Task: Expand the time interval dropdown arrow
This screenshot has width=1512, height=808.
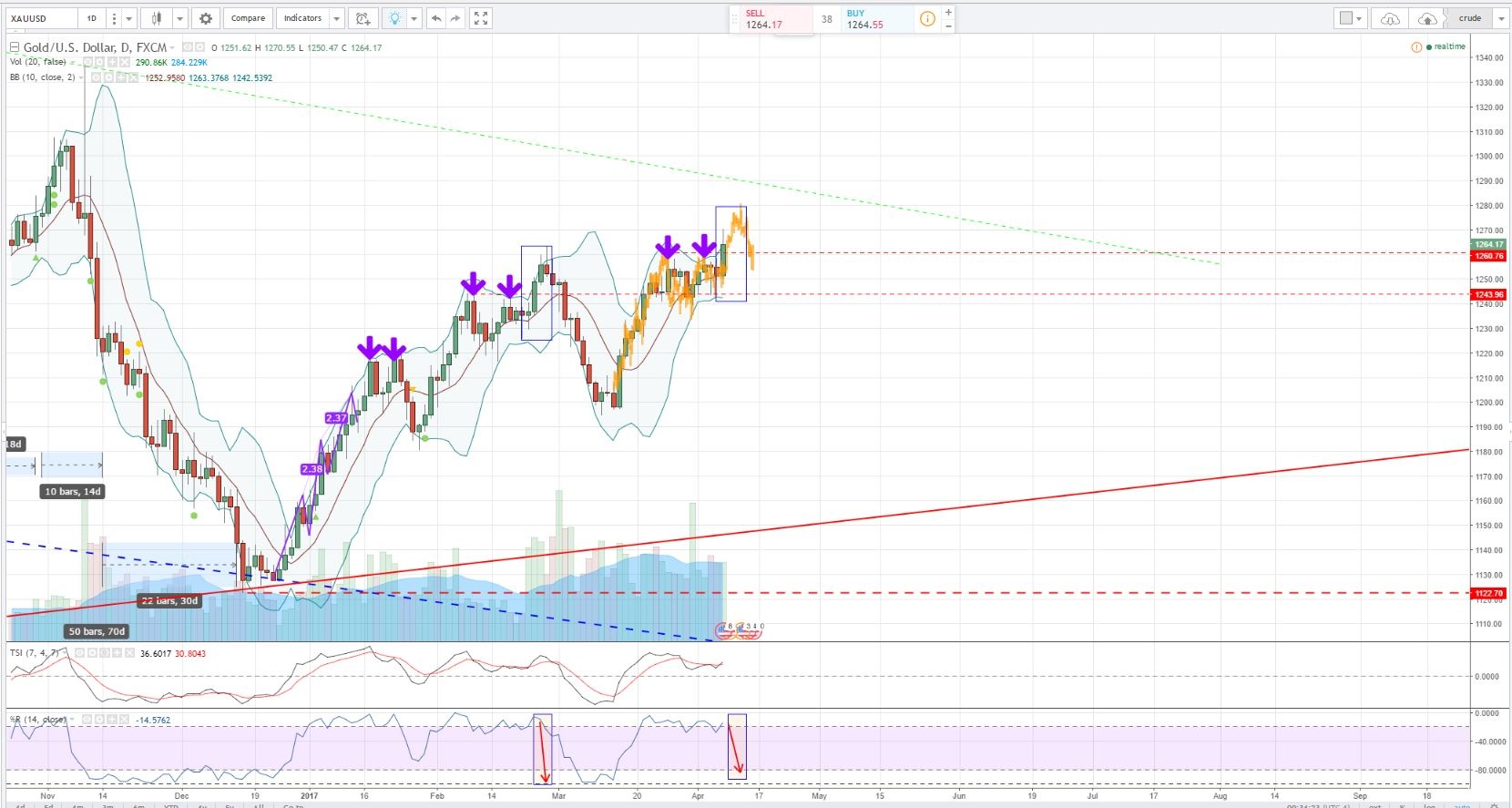Action: [x=130, y=18]
